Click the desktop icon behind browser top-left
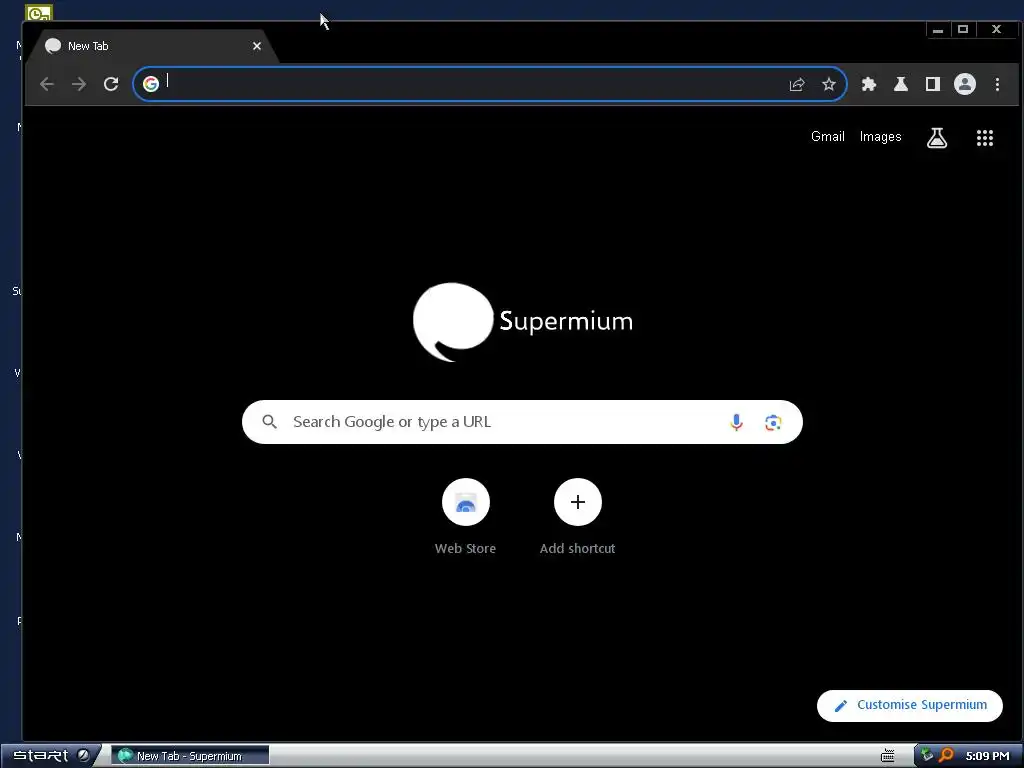The image size is (1024, 768). (39, 12)
